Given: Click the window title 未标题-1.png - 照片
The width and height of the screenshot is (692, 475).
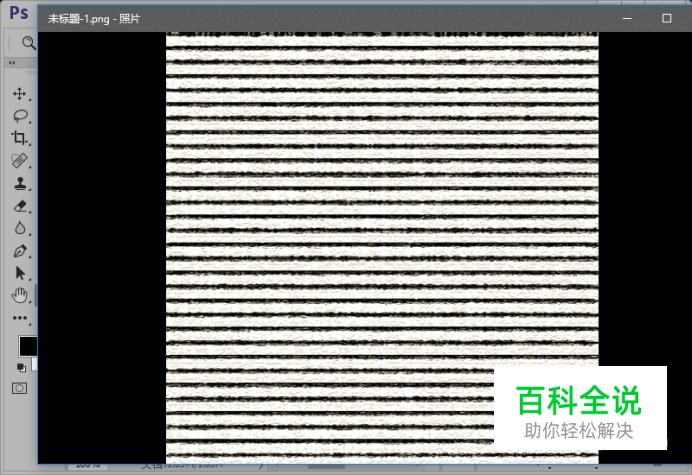Looking at the screenshot, I should point(94,19).
